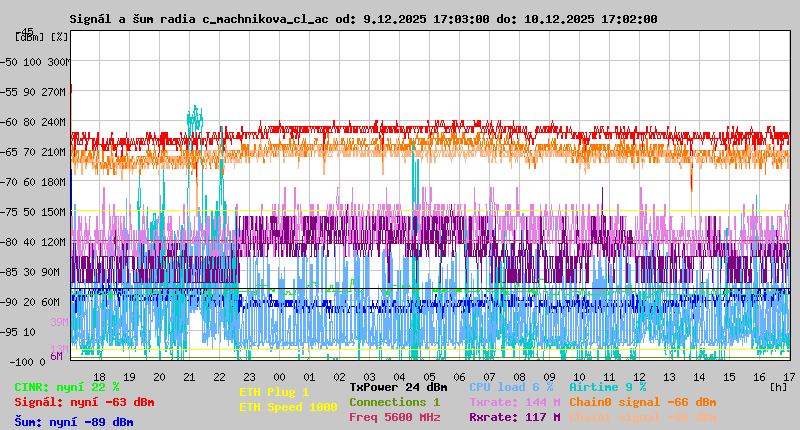Select the cyan Airtime 9 % legend entry

click(607, 386)
